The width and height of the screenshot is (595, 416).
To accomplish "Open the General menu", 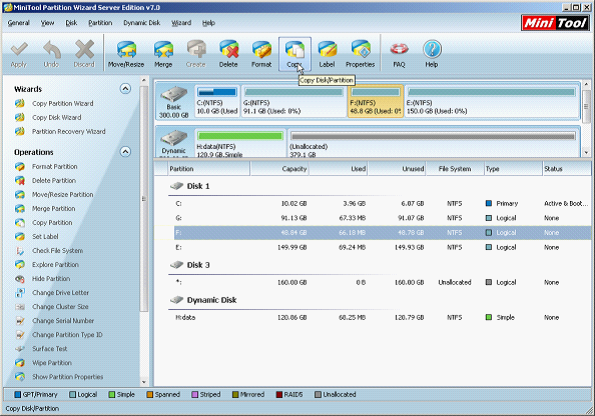I will pyautogui.click(x=19, y=23).
